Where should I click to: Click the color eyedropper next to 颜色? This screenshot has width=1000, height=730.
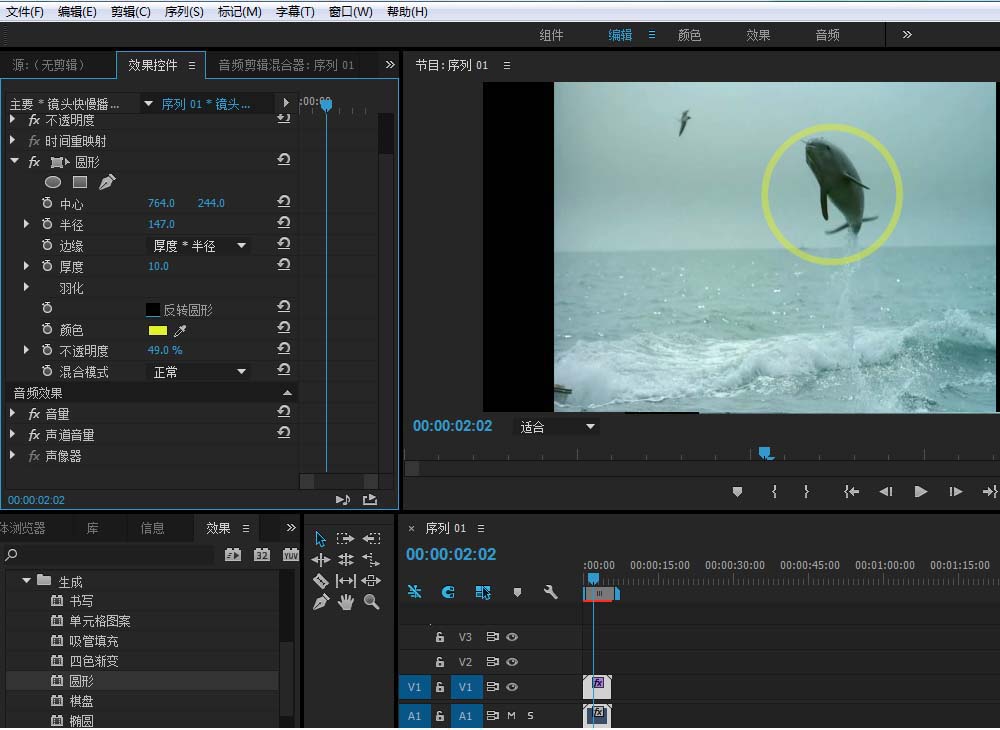click(180, 331)
